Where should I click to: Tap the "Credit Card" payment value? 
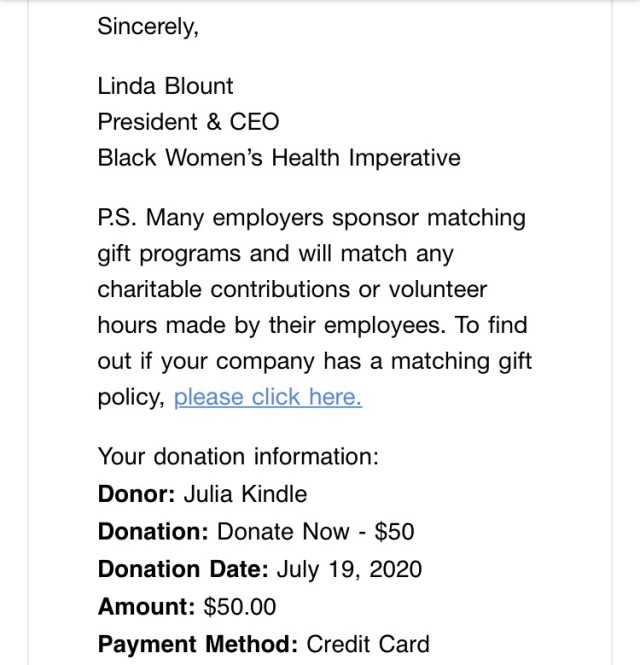point(367,644)
